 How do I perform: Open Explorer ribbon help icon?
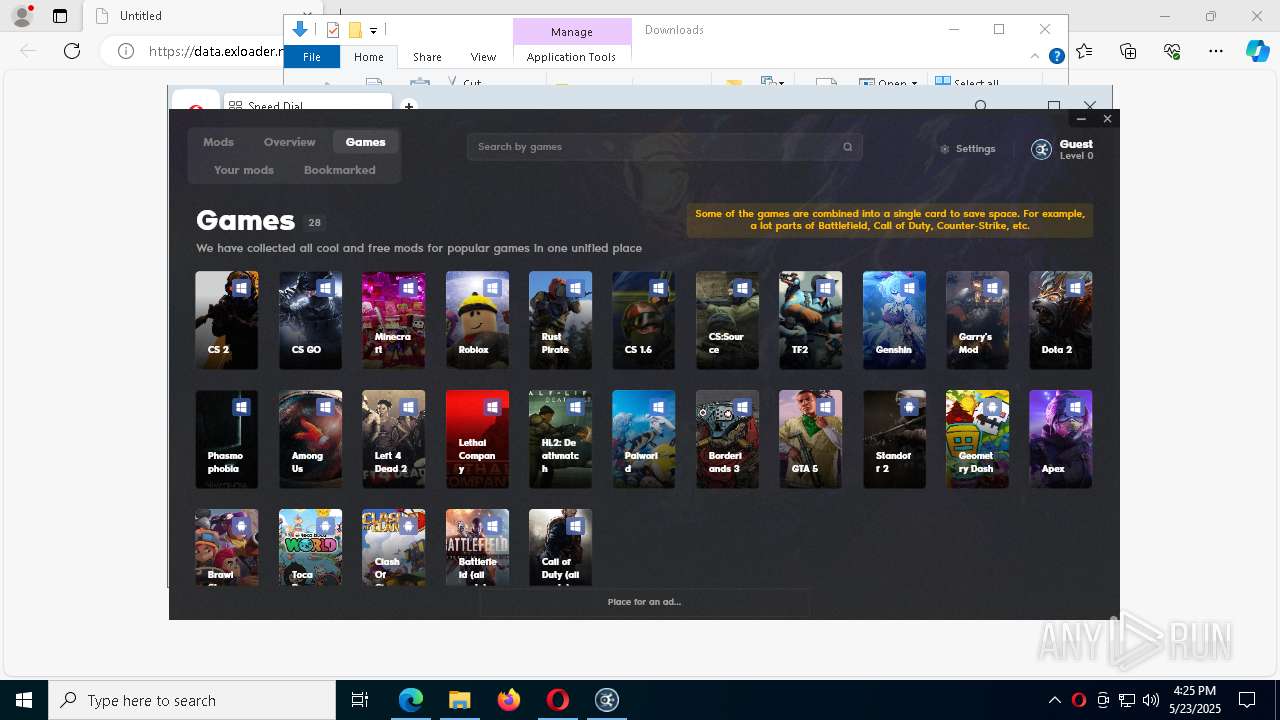coord(1056,57)
